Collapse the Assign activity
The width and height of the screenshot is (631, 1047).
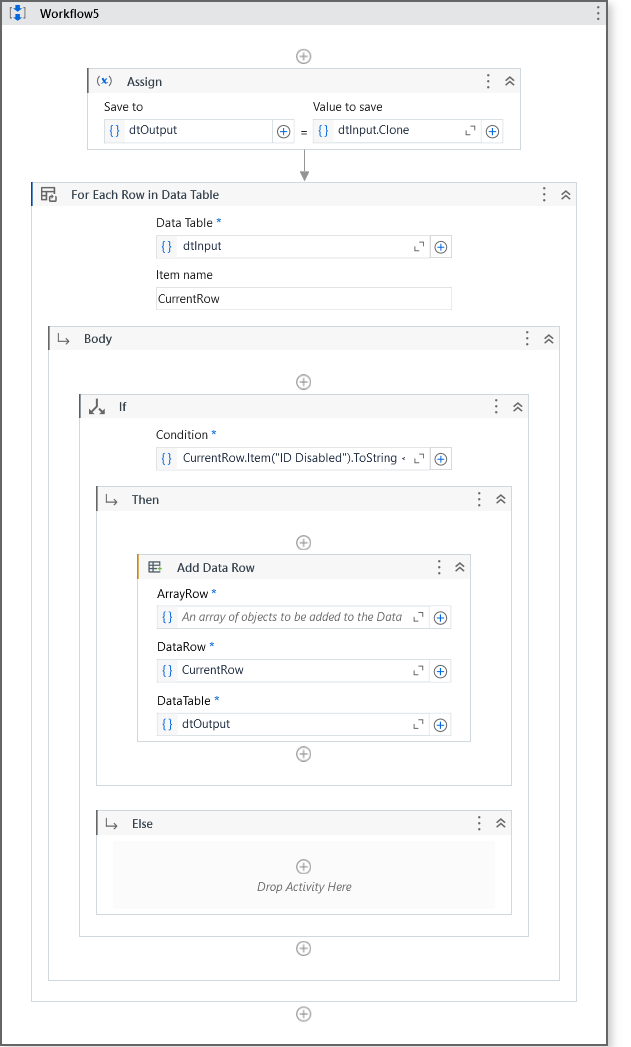tap(510, 81)
